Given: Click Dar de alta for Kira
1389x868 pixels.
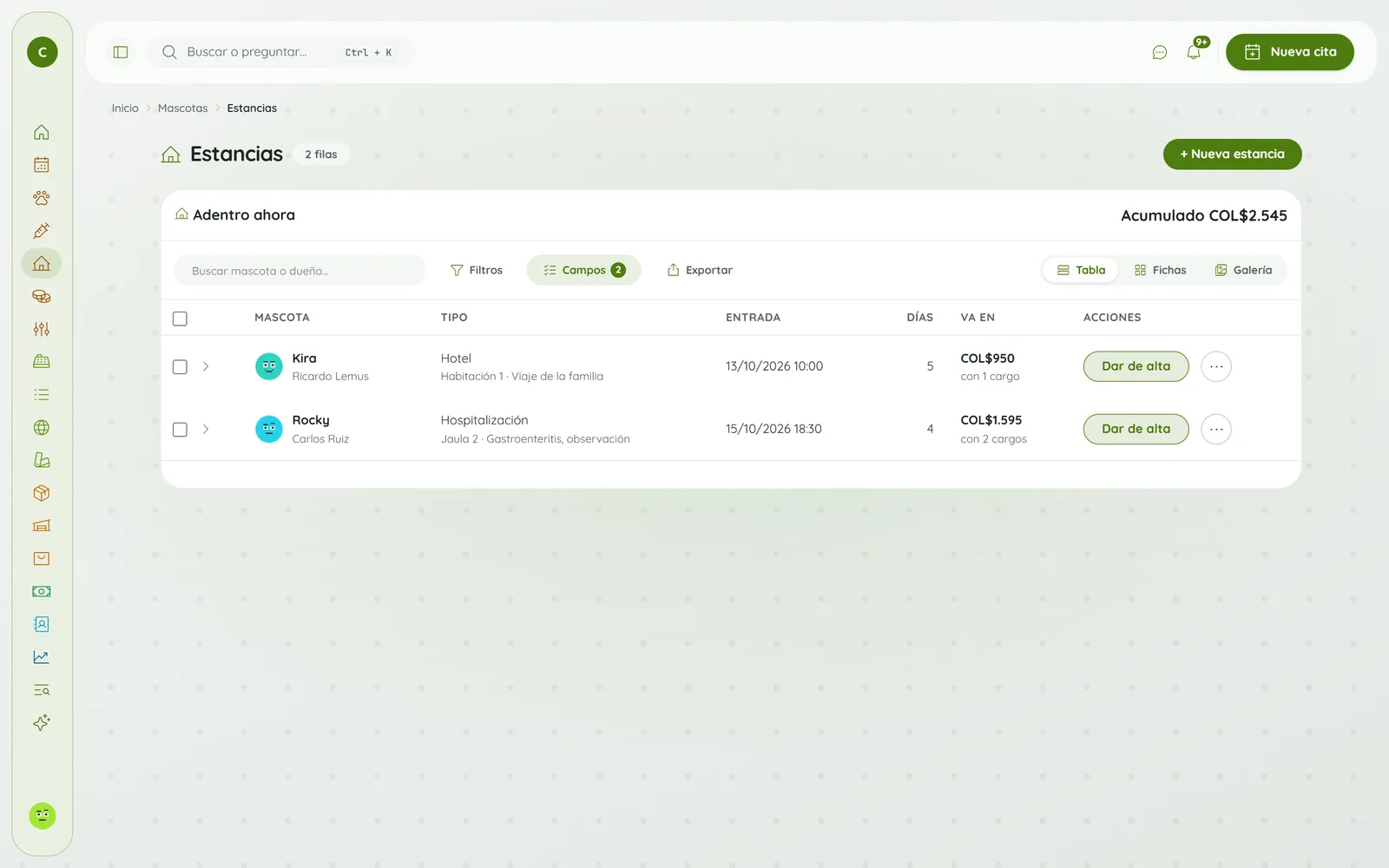Looking at the screenshot, I should tap(1136, 366).
